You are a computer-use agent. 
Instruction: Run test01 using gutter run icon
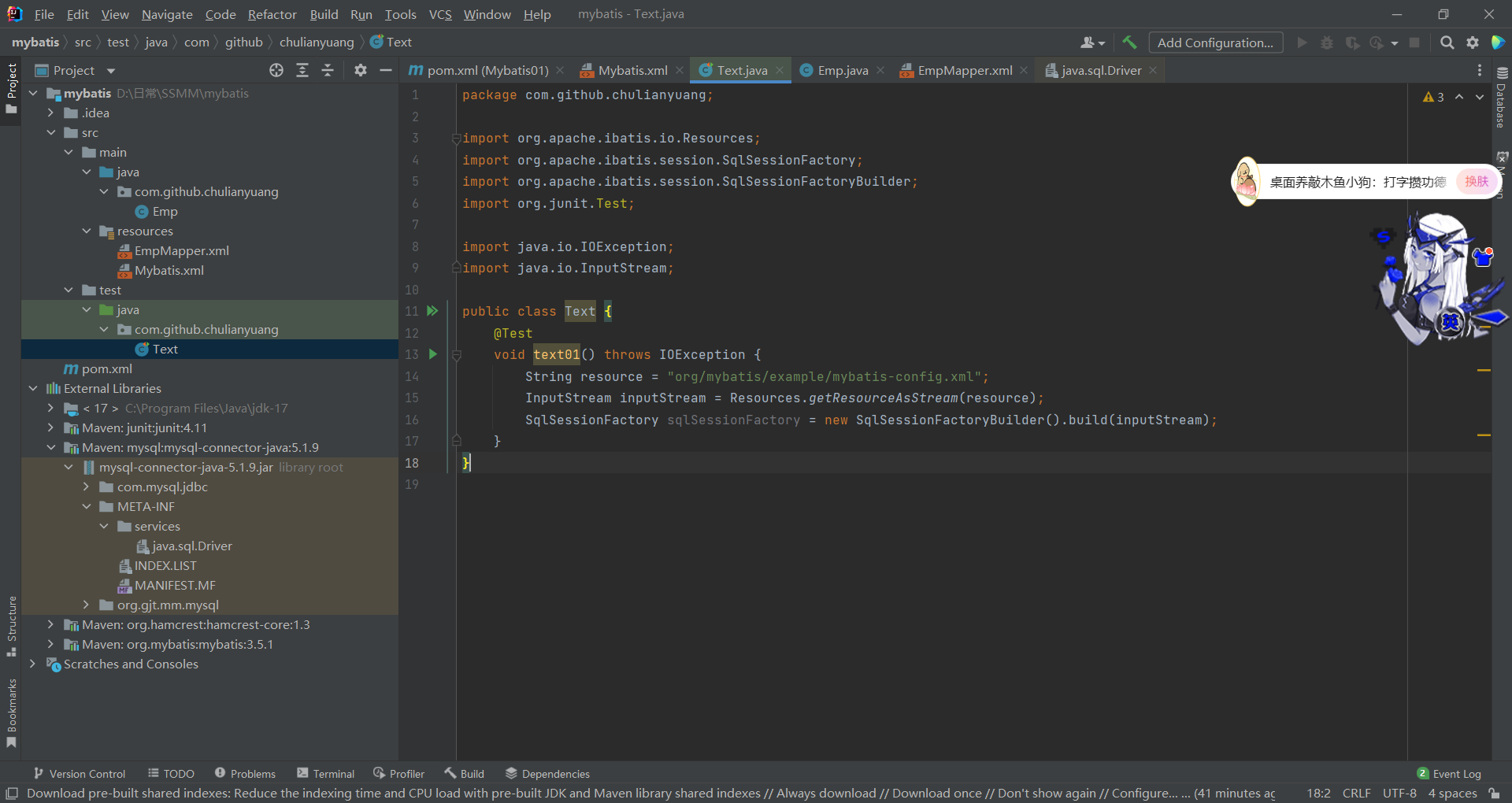pos(432,354)
